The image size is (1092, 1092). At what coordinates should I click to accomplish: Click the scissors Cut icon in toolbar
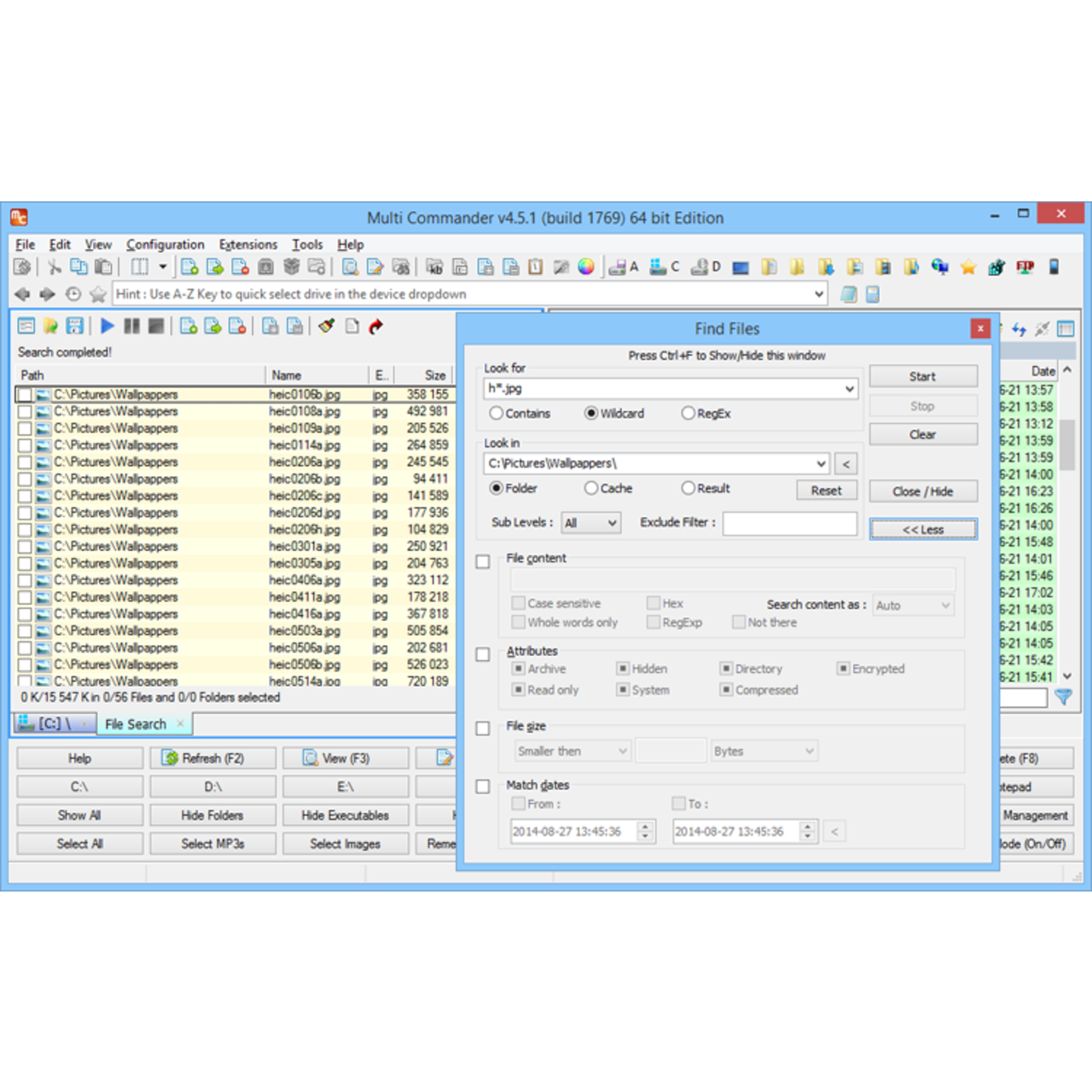(55, 267)
